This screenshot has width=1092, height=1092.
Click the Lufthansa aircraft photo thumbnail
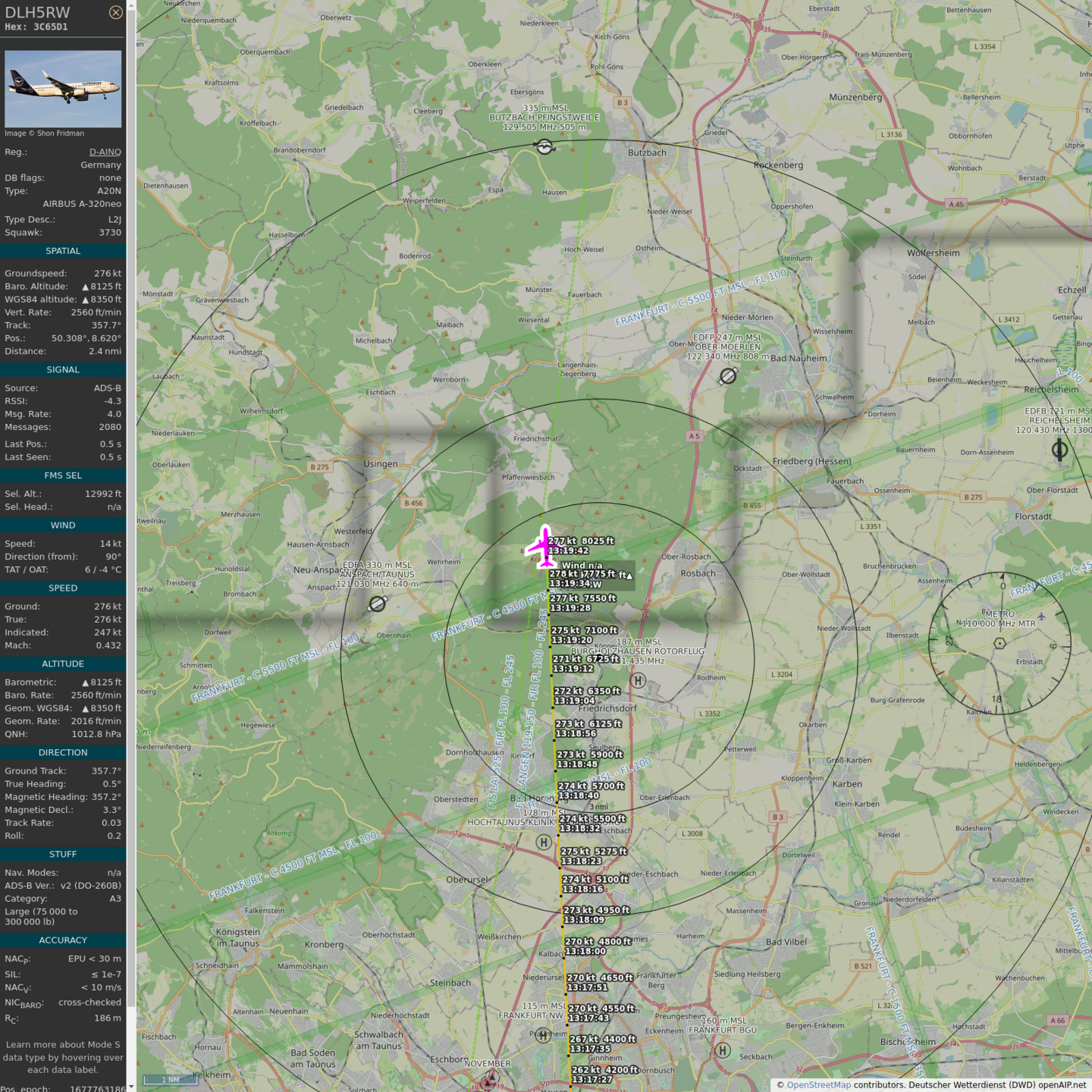tap(63, 89)
